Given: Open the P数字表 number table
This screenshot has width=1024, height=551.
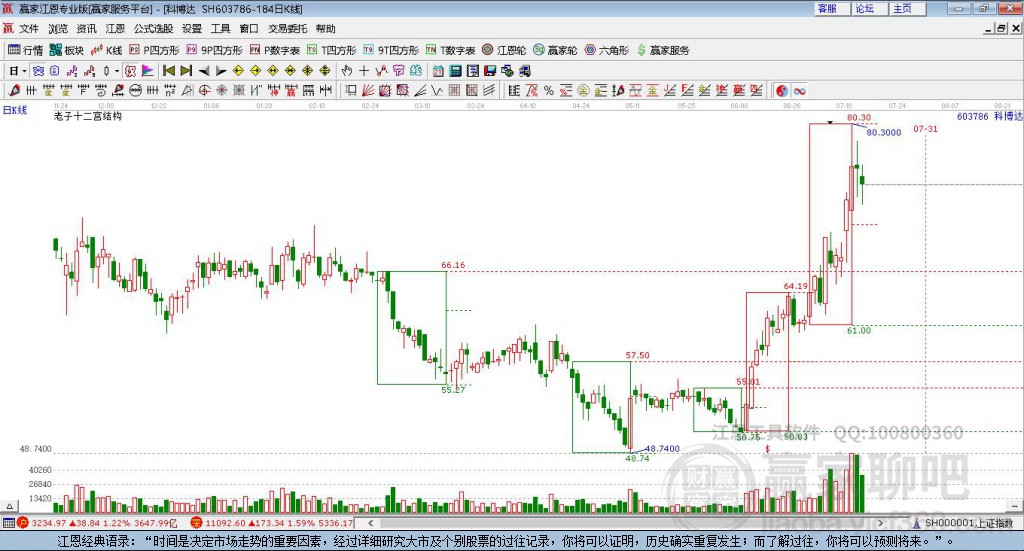Looking at the screenshot, I should coord(275,50).
